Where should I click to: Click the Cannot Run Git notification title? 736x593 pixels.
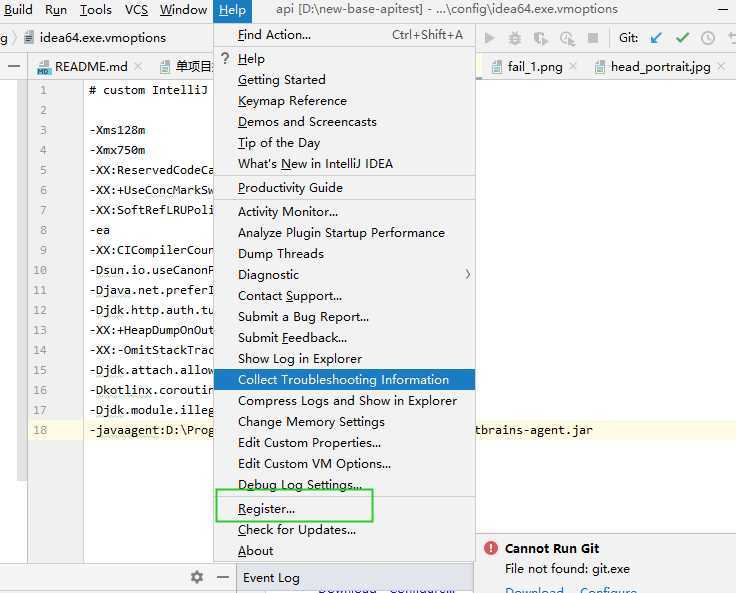tap(552, 548)
